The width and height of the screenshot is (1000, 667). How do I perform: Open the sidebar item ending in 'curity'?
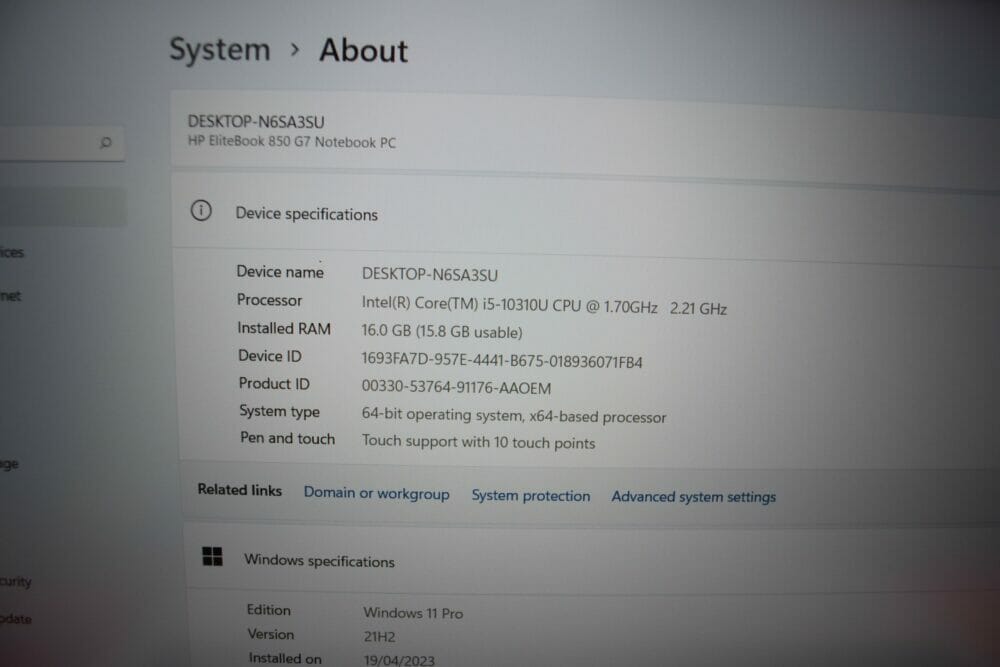[15, 581]
